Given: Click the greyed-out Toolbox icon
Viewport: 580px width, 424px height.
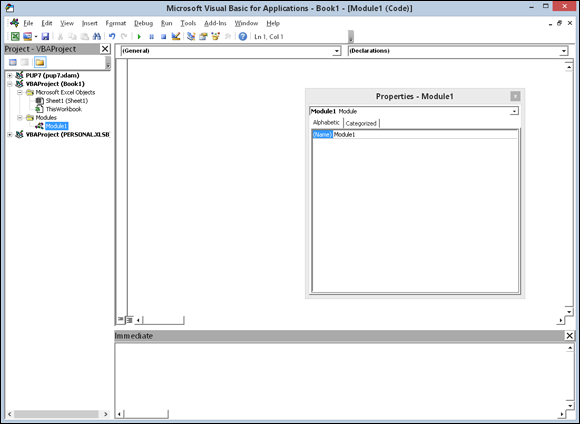Looking at the screenshot, I should click(227, 36).
